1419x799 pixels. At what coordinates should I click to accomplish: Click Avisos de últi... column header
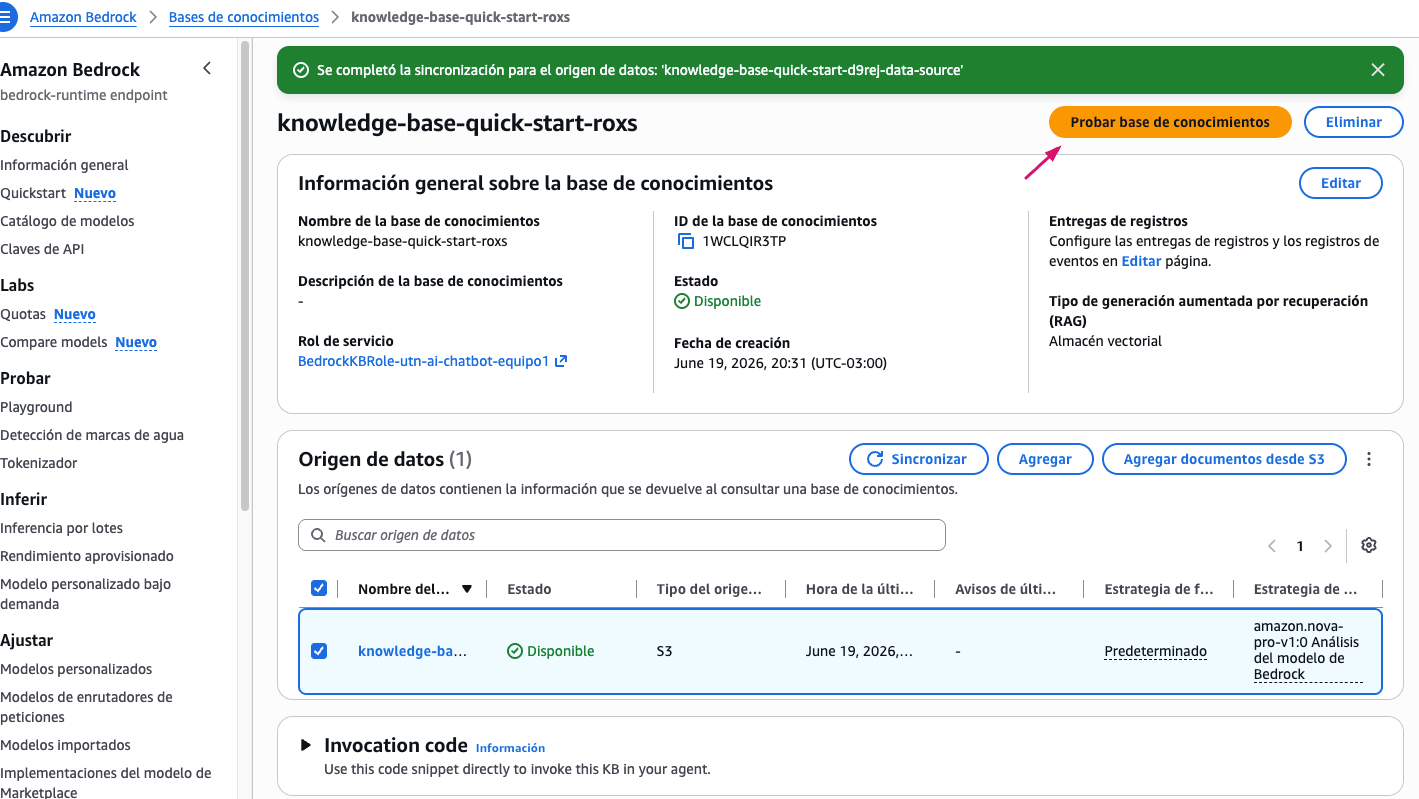click(x=1005, y=589)
